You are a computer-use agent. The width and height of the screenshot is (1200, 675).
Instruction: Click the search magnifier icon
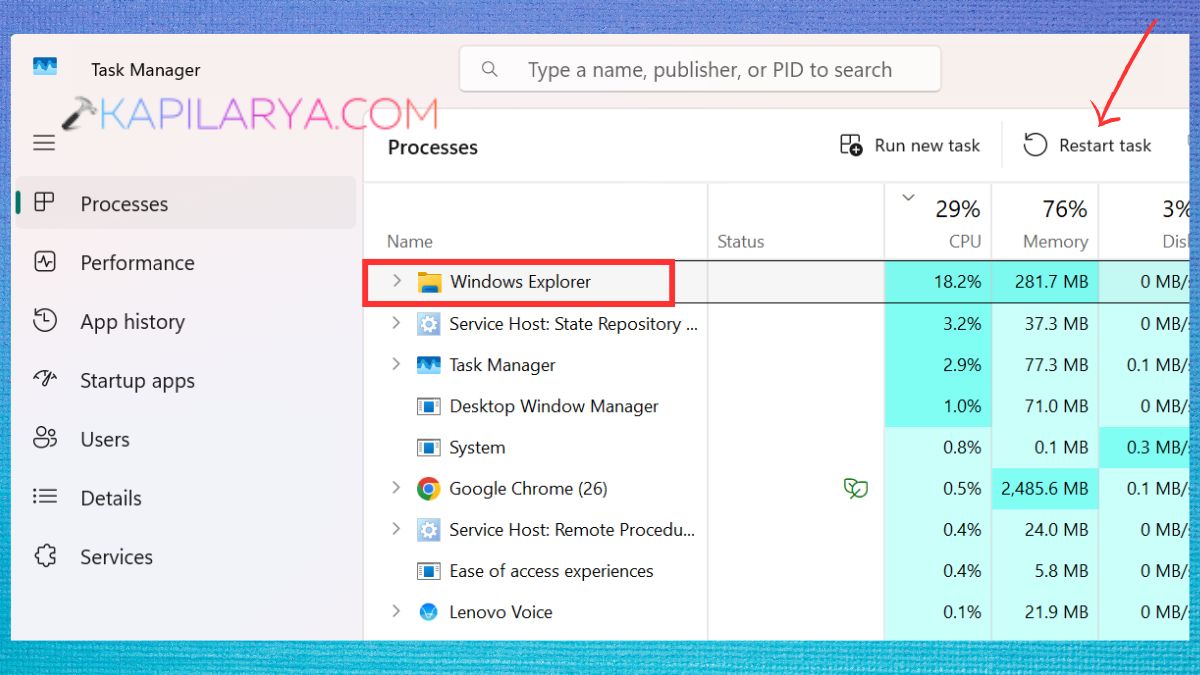point(490,69)
